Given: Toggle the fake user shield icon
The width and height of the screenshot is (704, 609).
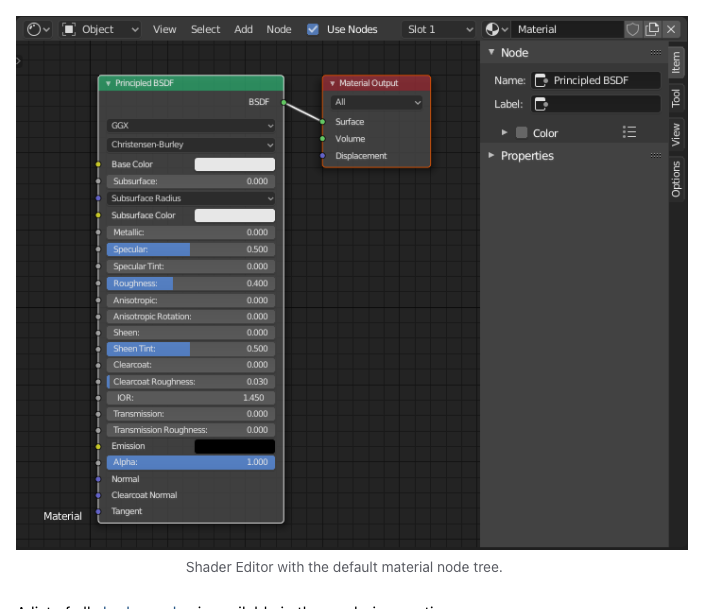Looking at the screenshot, I should [x=633, y=30].
